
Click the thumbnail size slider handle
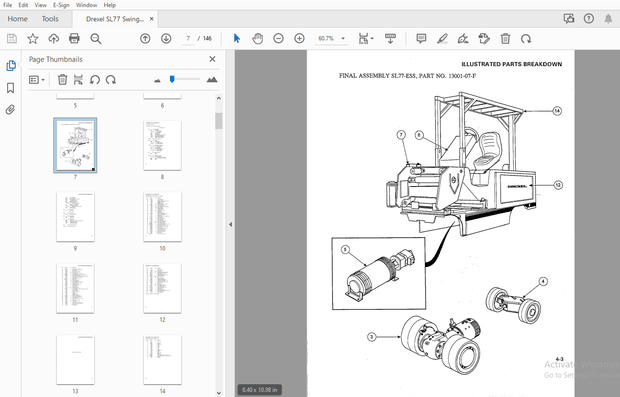pos(172,79)
